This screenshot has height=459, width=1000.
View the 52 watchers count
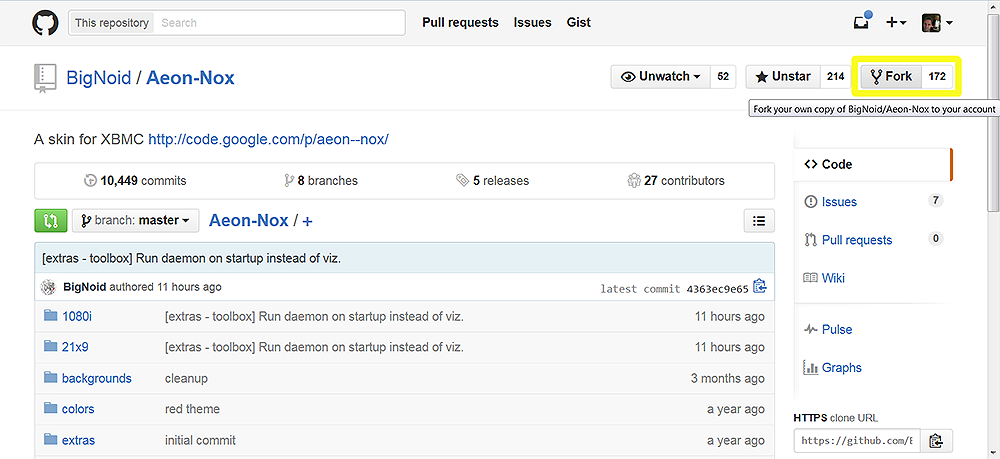coord(723,77)
